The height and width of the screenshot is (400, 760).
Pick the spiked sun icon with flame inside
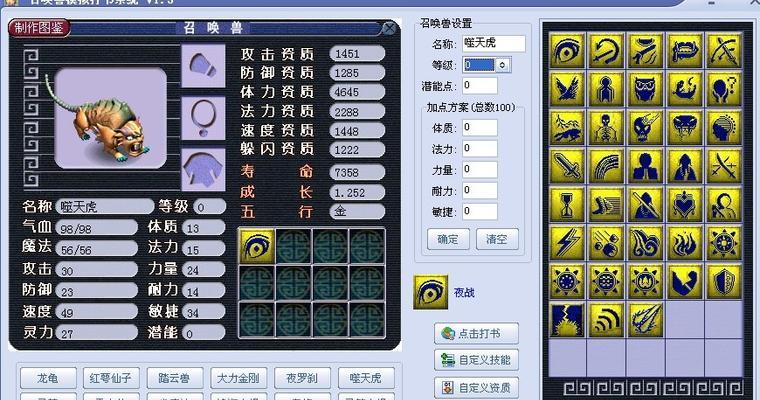[x=645, y=281]
